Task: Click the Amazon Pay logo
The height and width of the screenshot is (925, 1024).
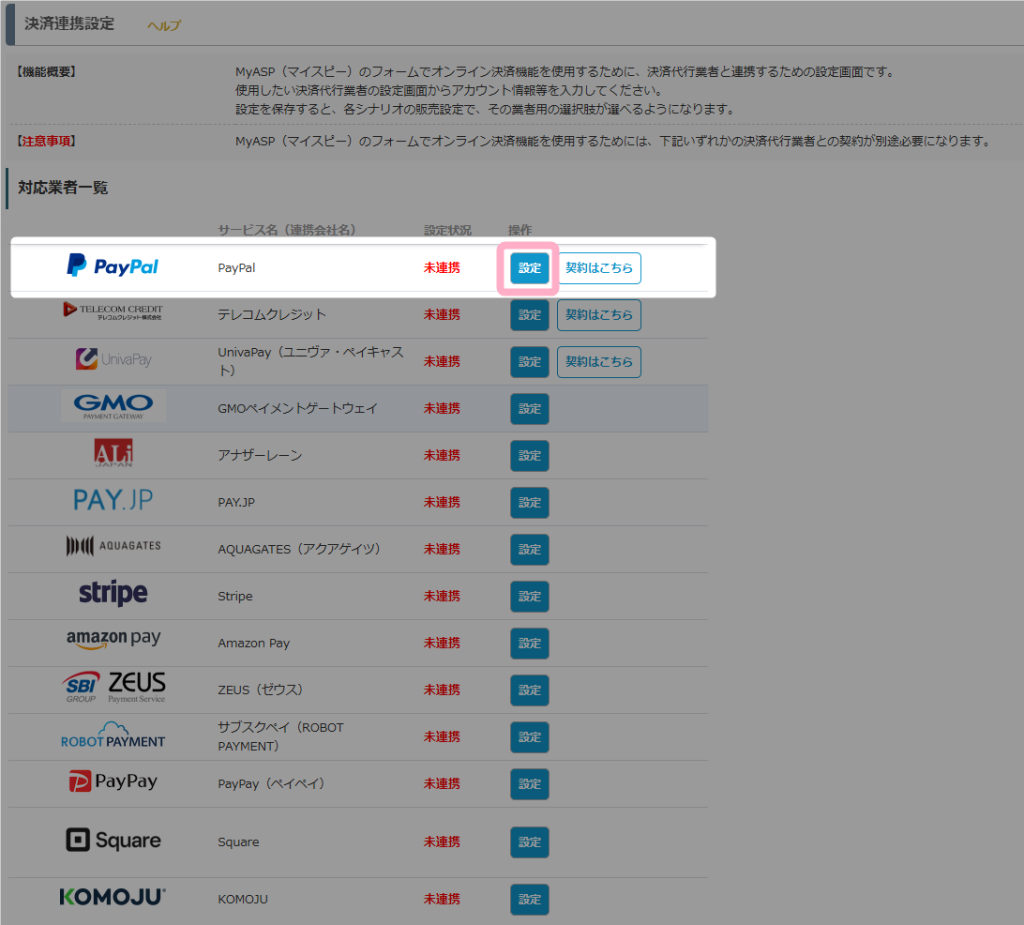Action: [113, 639]
